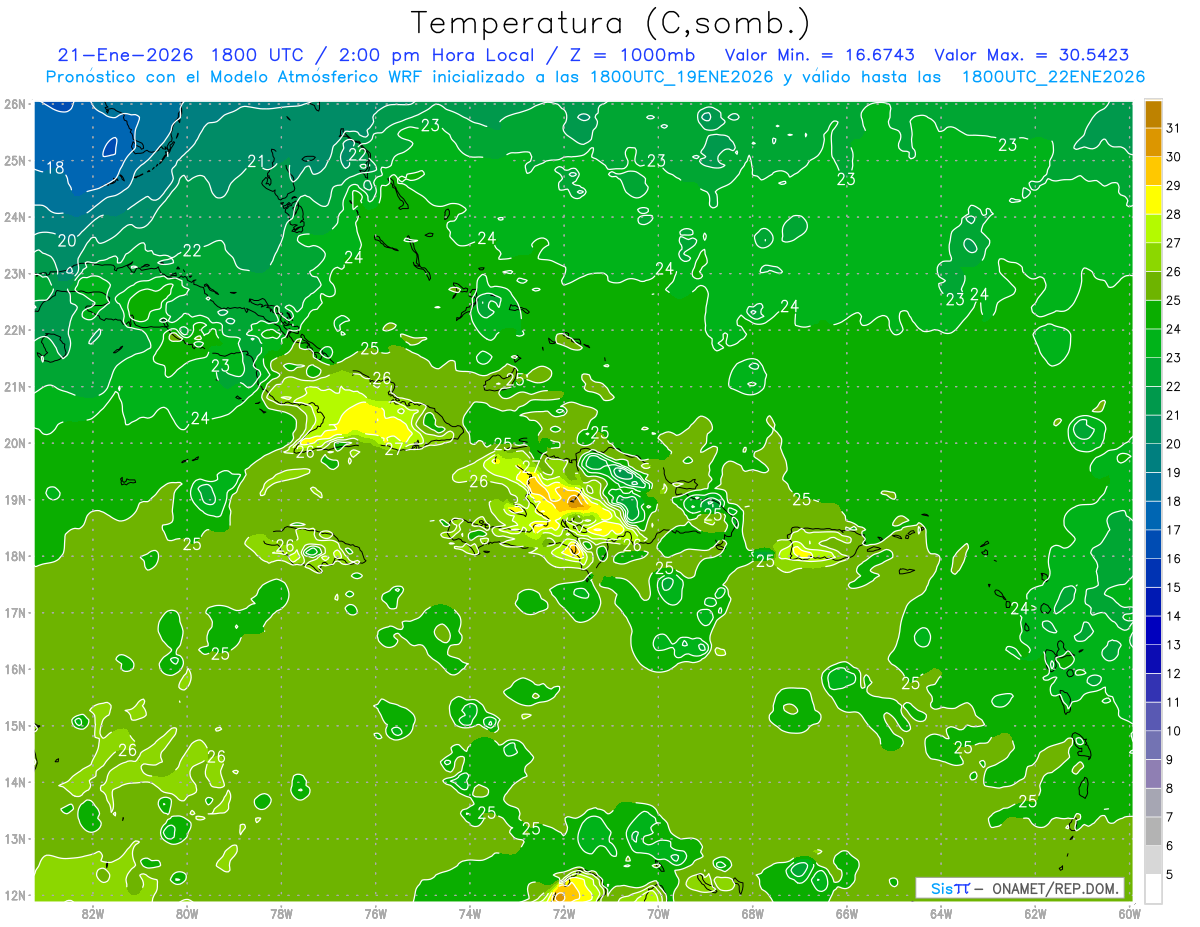Click the title "Temperatura (C,somb.)"
Screen dimensions: 1200x927
[x=611, y=23]
